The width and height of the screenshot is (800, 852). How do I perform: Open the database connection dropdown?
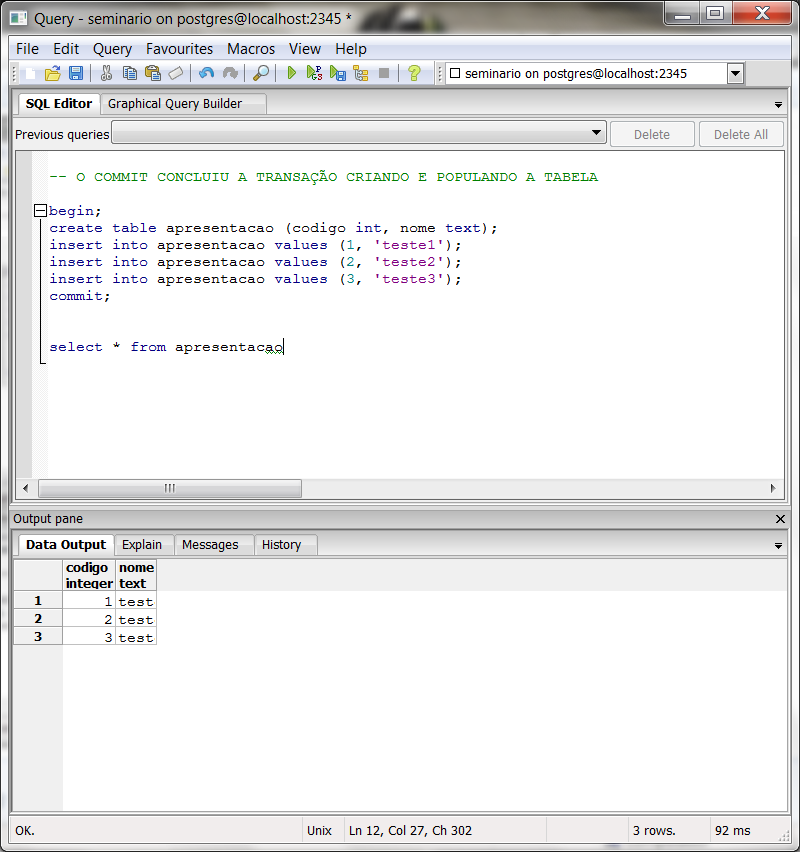tap(735, 73)
